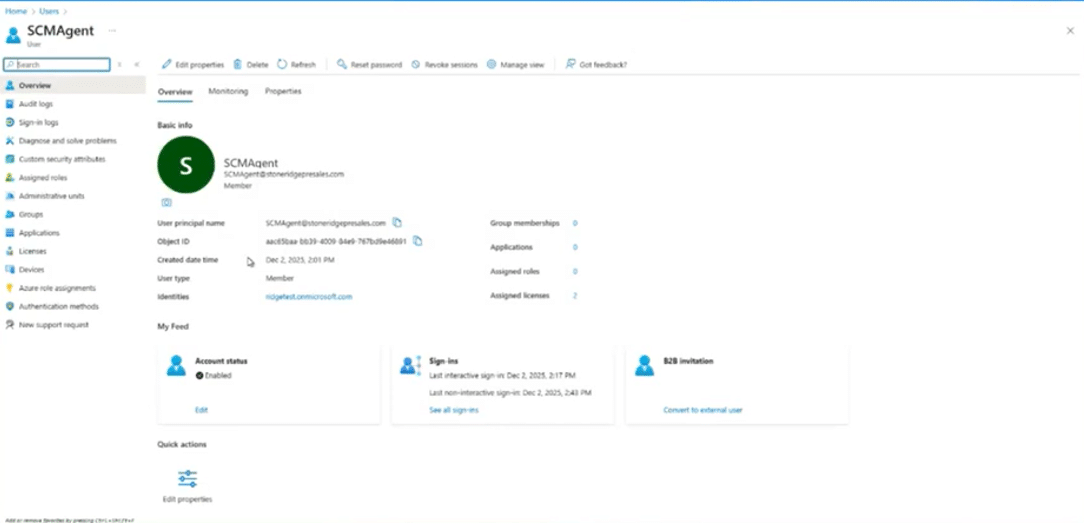This screenshot has height=529, width=1084.
Task: Click the Assigned licenses count 2
Action: tap(575, 295)
